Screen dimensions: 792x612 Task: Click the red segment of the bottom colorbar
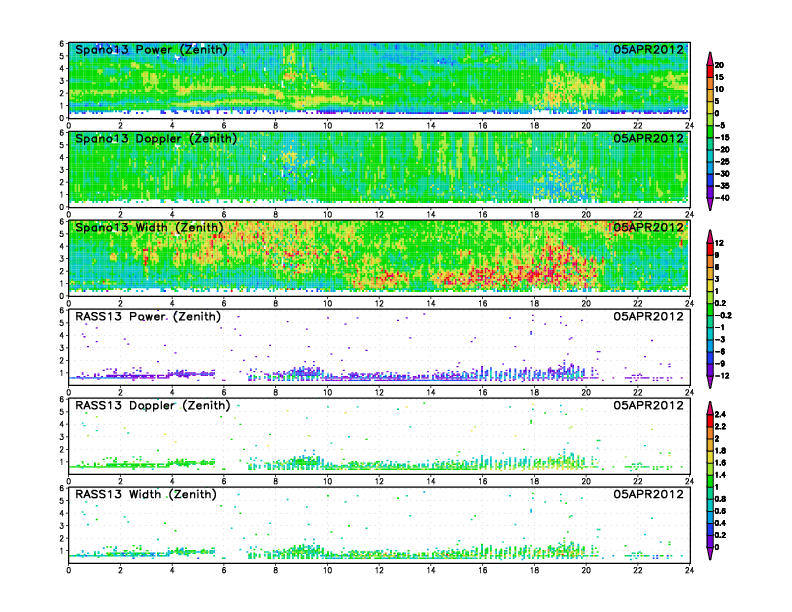coord(710,421)
